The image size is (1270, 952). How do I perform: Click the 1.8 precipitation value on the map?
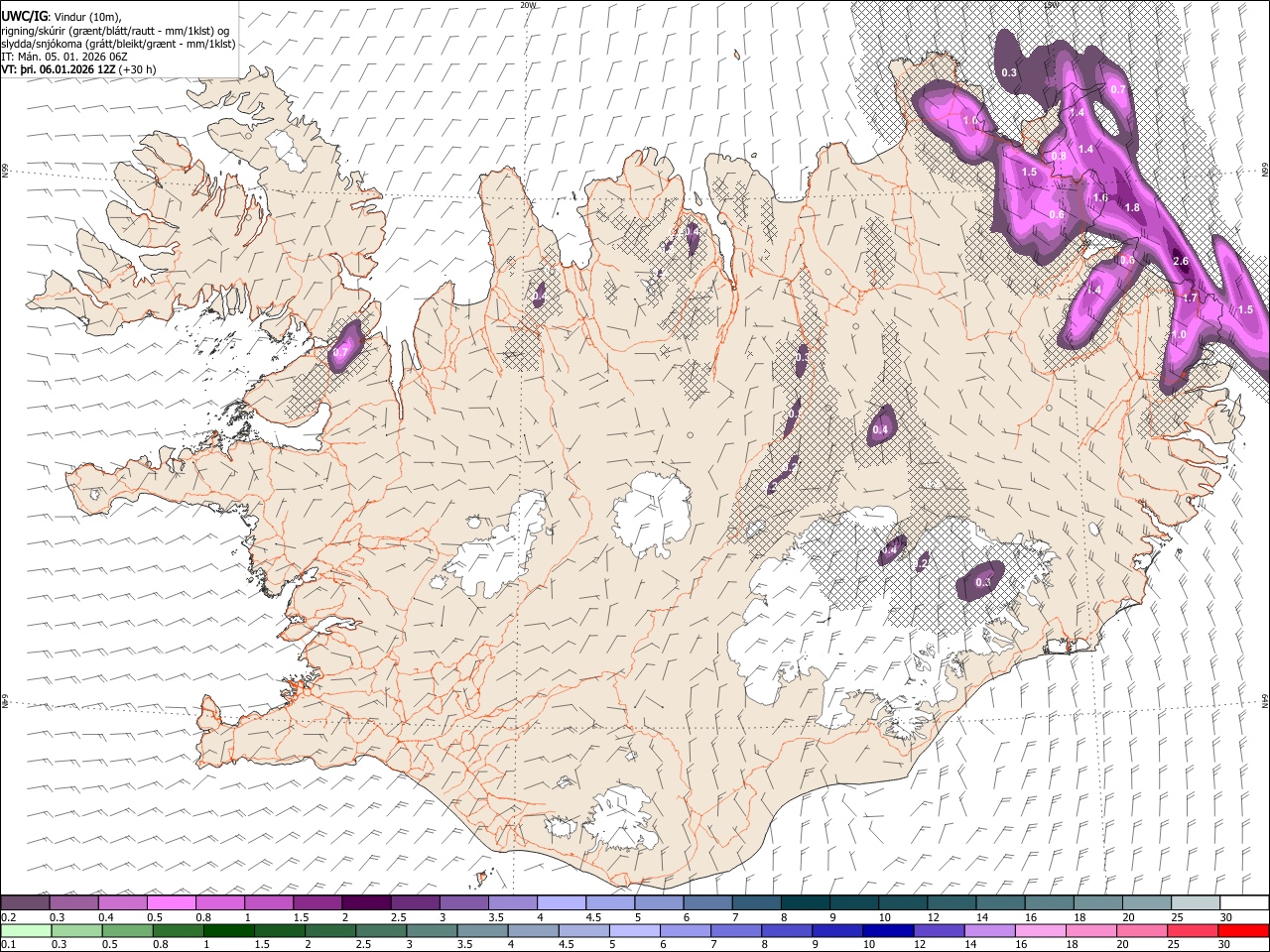(x=1132, y=208)
